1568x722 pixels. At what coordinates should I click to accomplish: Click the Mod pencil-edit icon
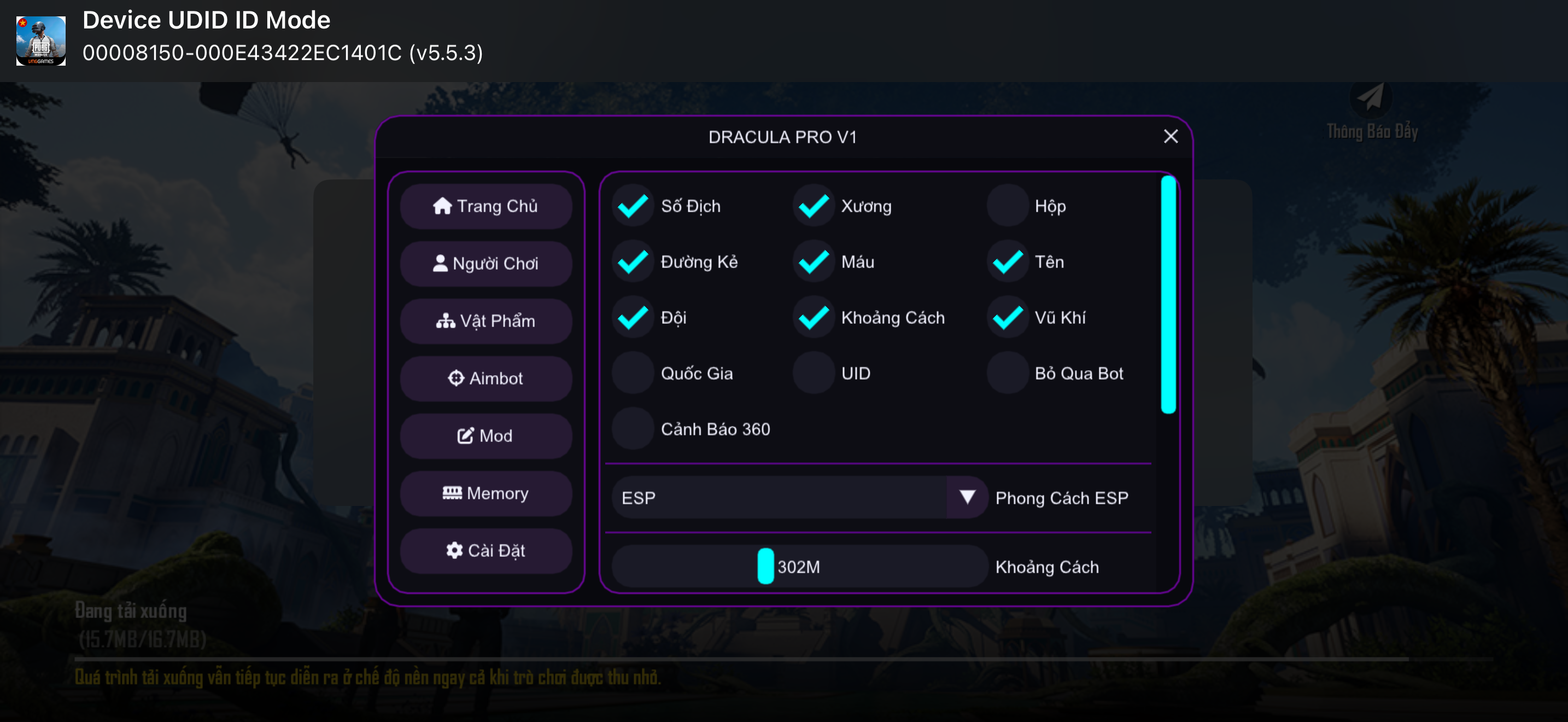(x=465, y=436)
